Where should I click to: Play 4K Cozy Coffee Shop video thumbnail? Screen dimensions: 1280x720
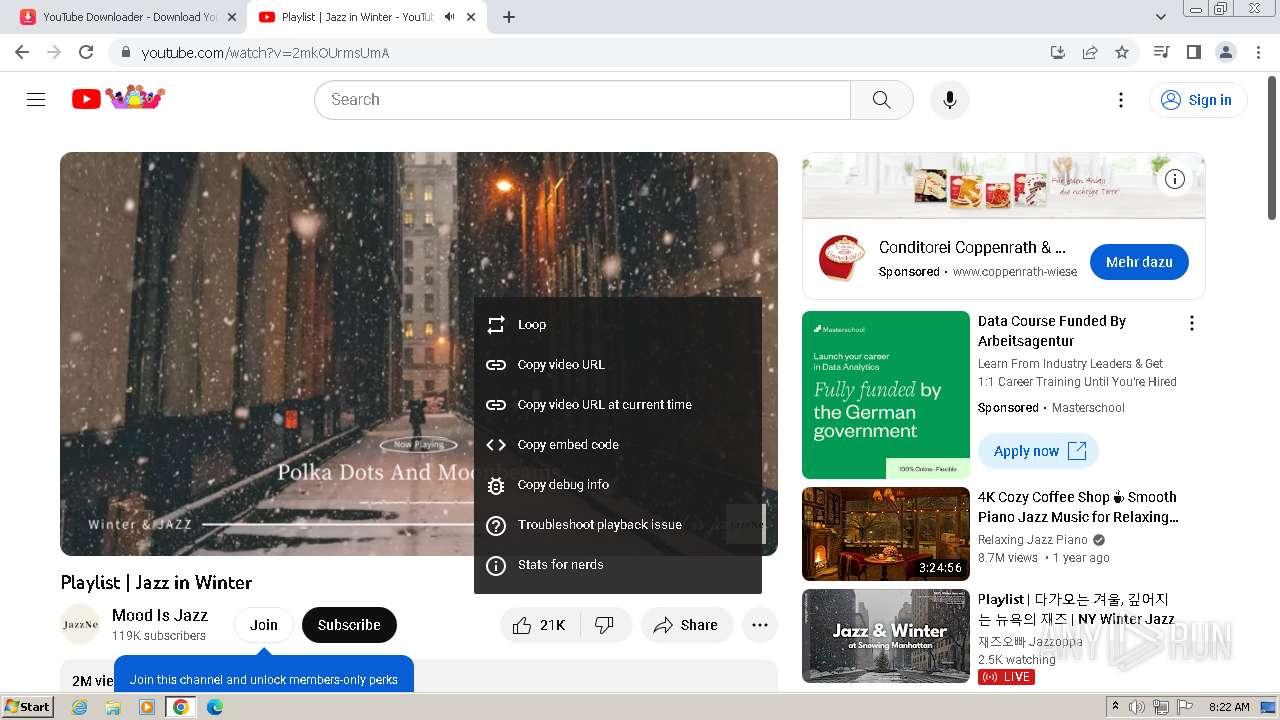pyautogui.click(x=886, y=534)
